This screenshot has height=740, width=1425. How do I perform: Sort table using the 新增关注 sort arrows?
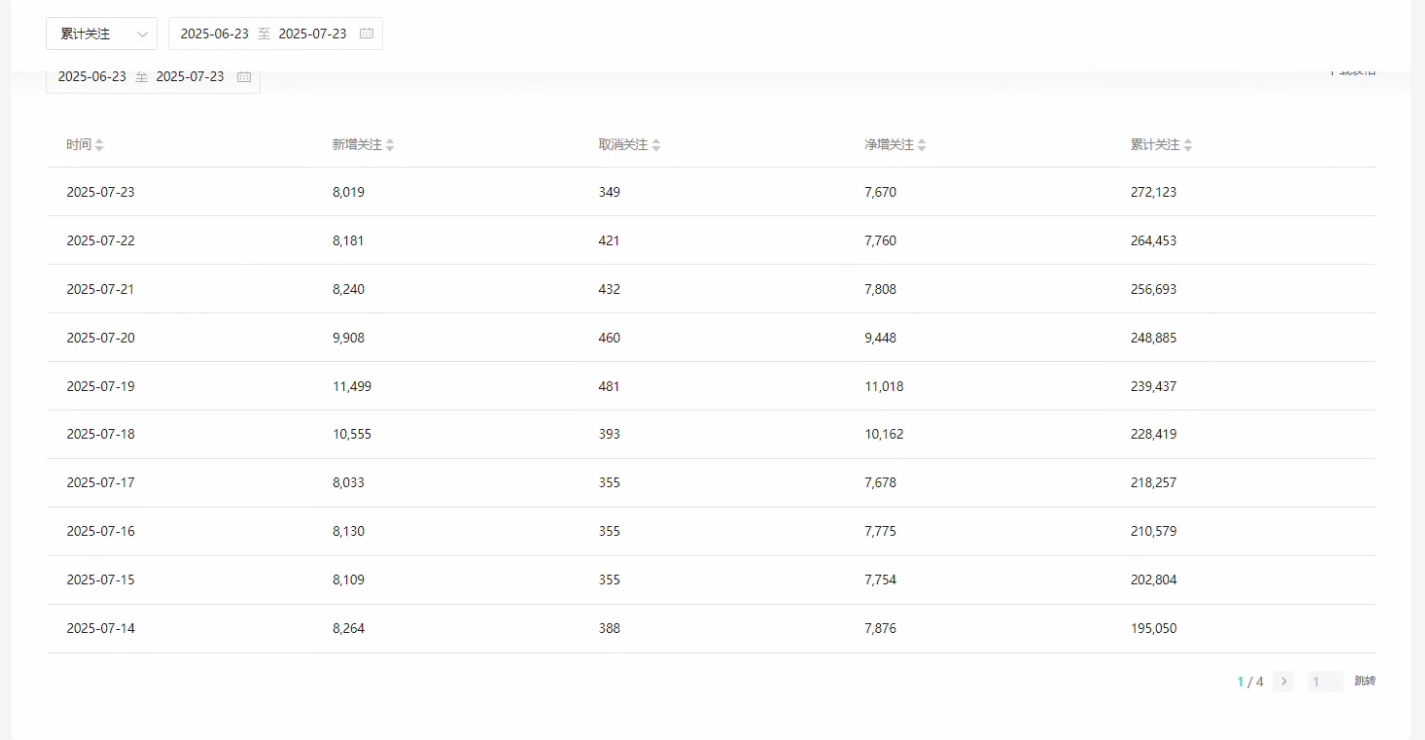(390, 145)
